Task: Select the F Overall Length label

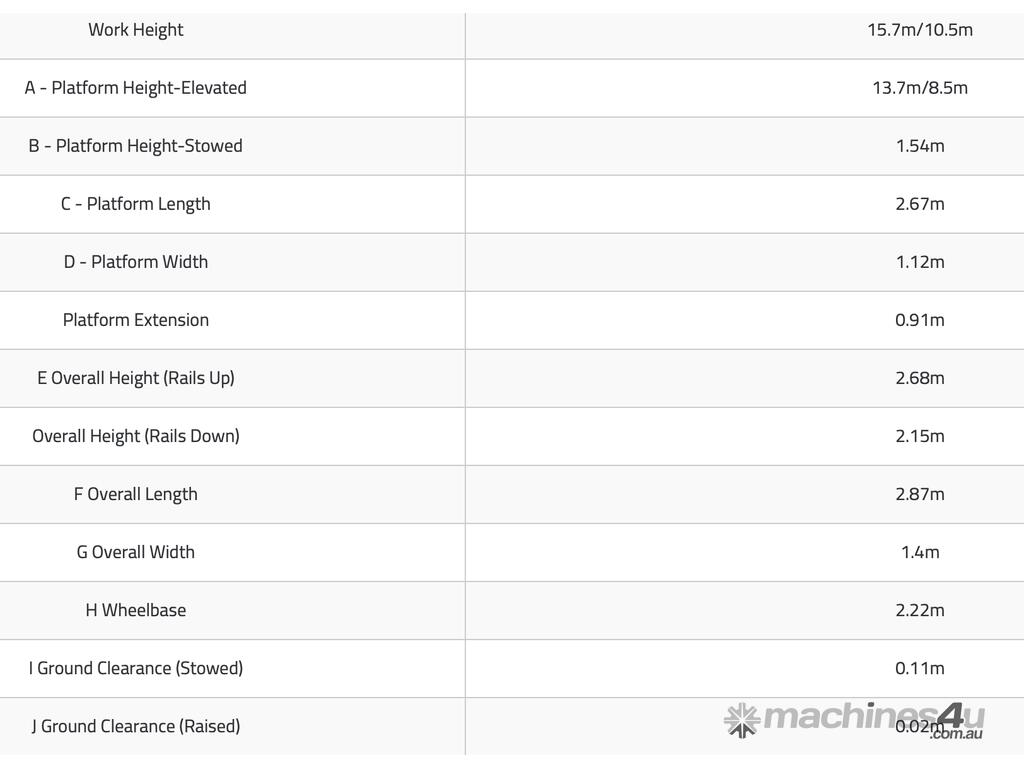Action: [136, 493]
